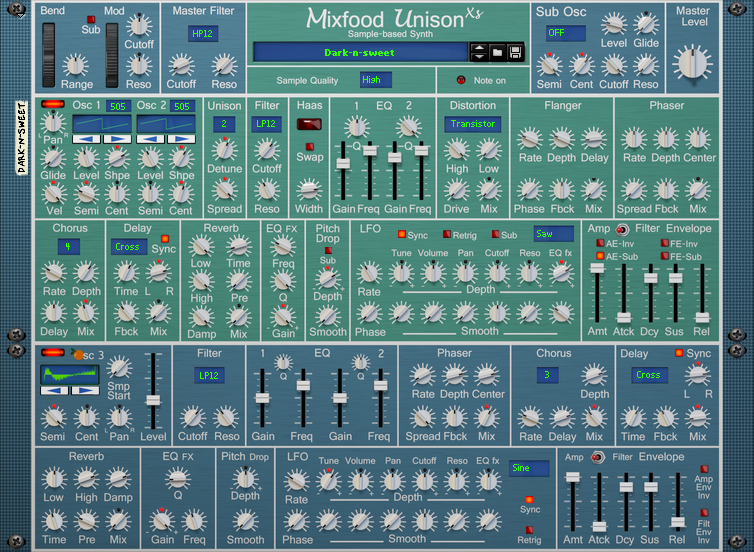Image resolution: width=754 pixels, height=552 pixels.
Task: Click the Master Level knob
Action: click(692, 63)
